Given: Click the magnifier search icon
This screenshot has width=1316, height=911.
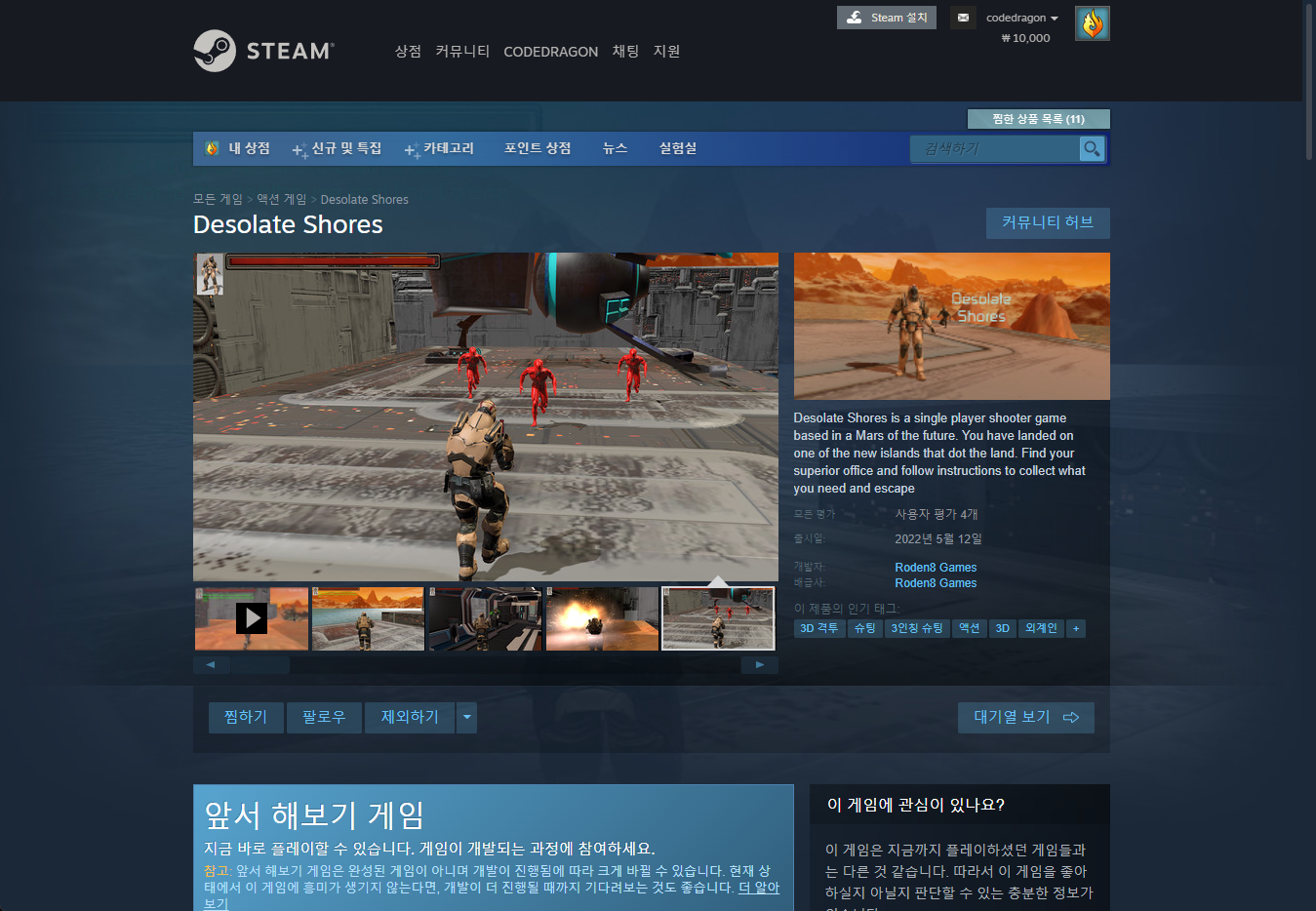Looking at the screenshot, I should tap(1092, 148).
